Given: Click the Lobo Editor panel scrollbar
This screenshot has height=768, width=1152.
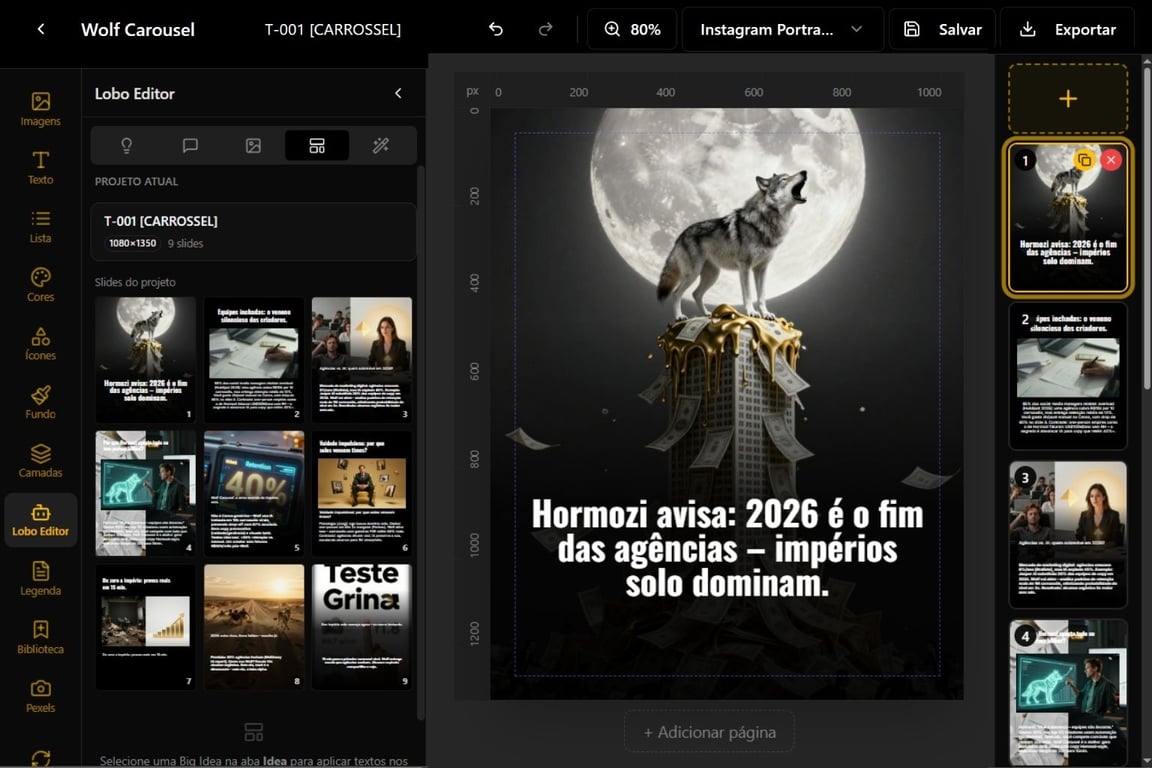Looking at the screenshot, I should pyautogui.click(x=421, y=441).
